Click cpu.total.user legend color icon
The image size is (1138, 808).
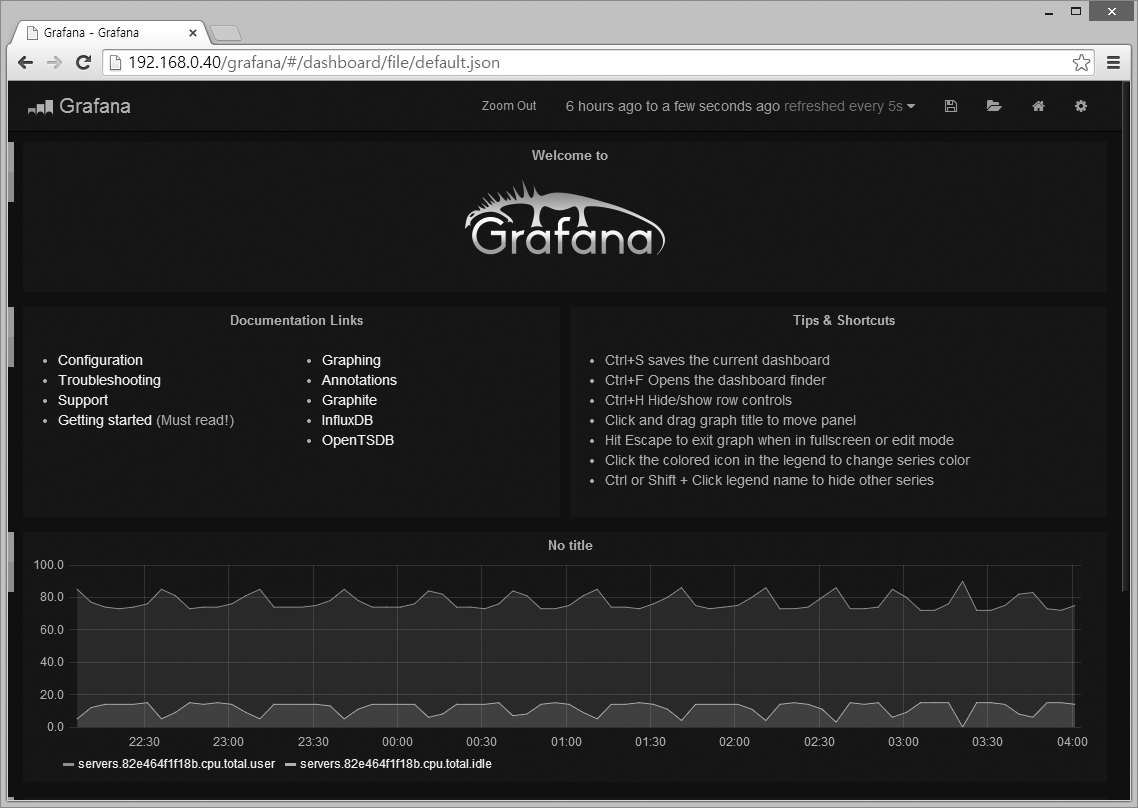click(68, 764)
